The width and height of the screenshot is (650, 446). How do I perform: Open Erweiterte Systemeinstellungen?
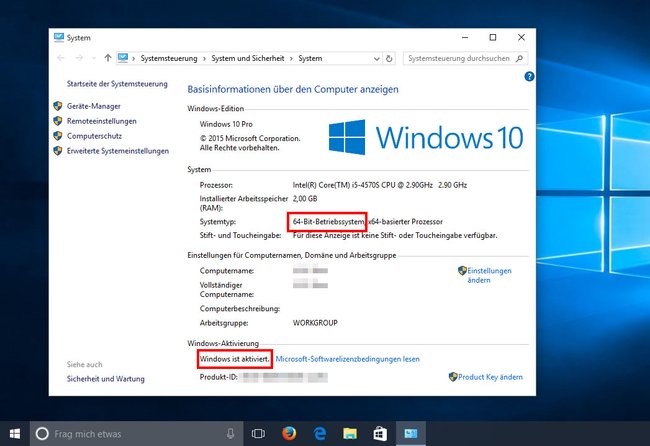[118, 151]
